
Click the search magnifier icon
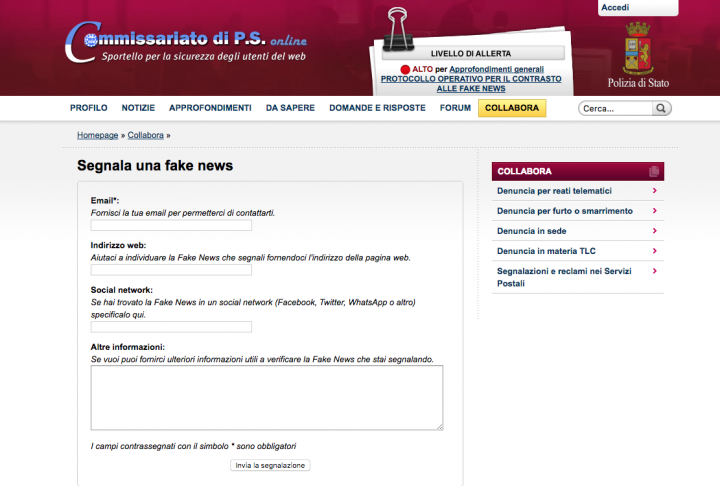(x=661, y=108)
